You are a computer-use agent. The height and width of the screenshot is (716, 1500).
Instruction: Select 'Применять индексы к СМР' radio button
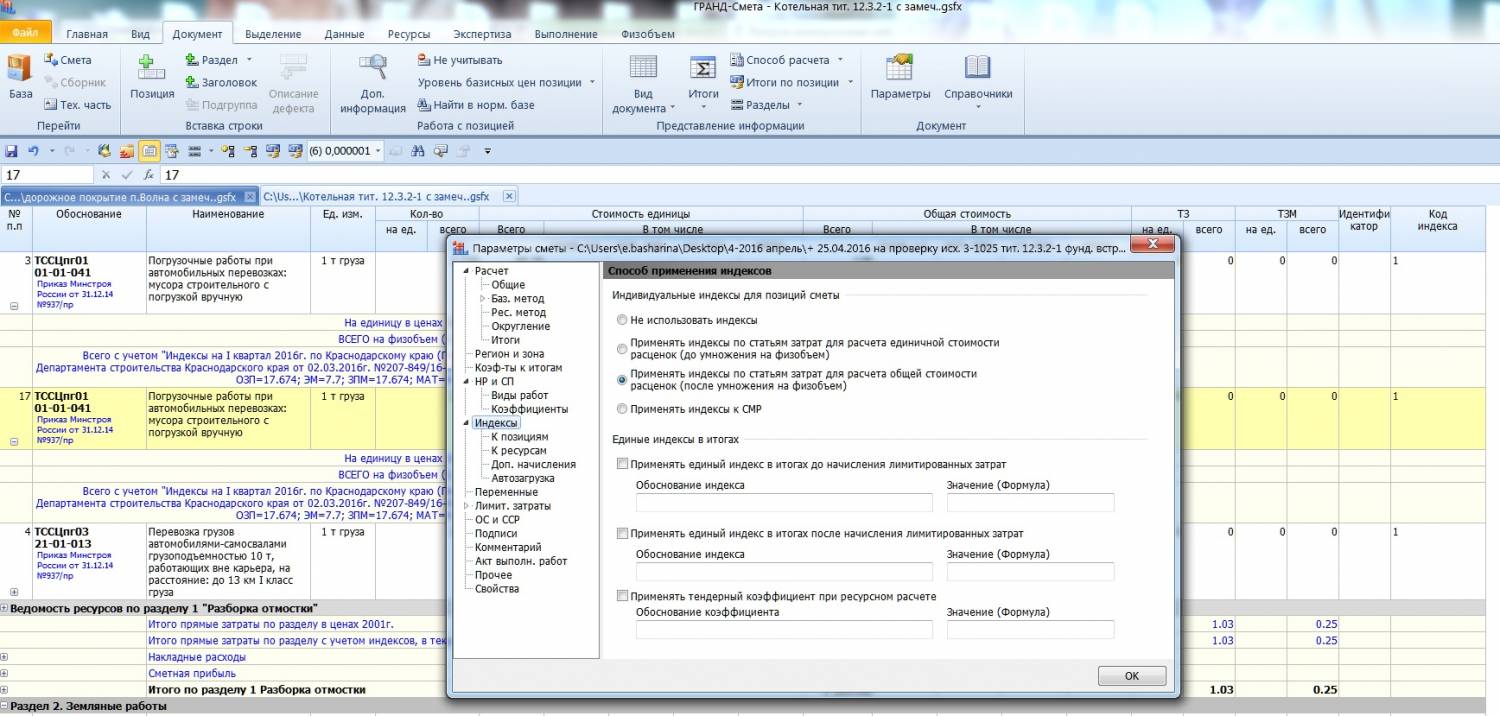[623, 408]
